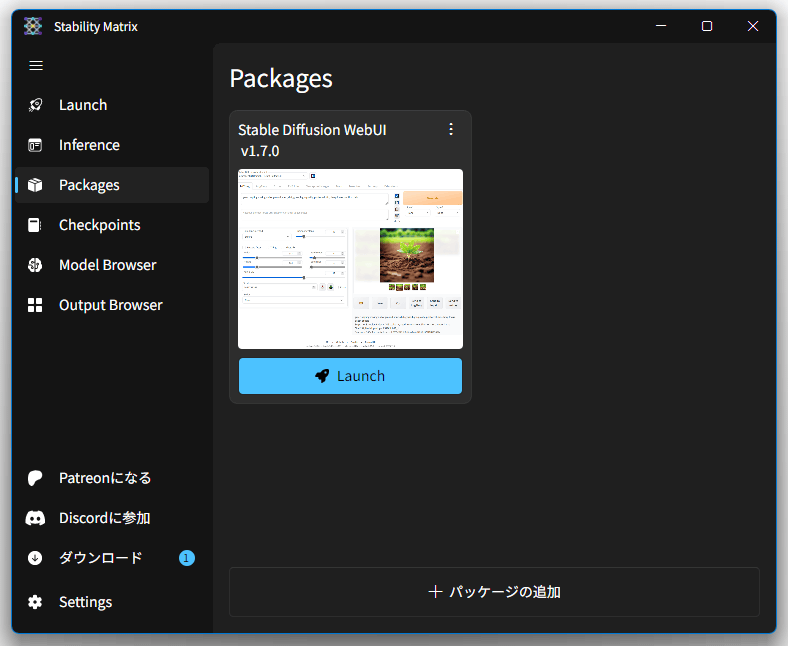The width and height of the screenshot is (788, 646).
Task: Click the Output Browser grid icon
Action: tap(35, 305)
